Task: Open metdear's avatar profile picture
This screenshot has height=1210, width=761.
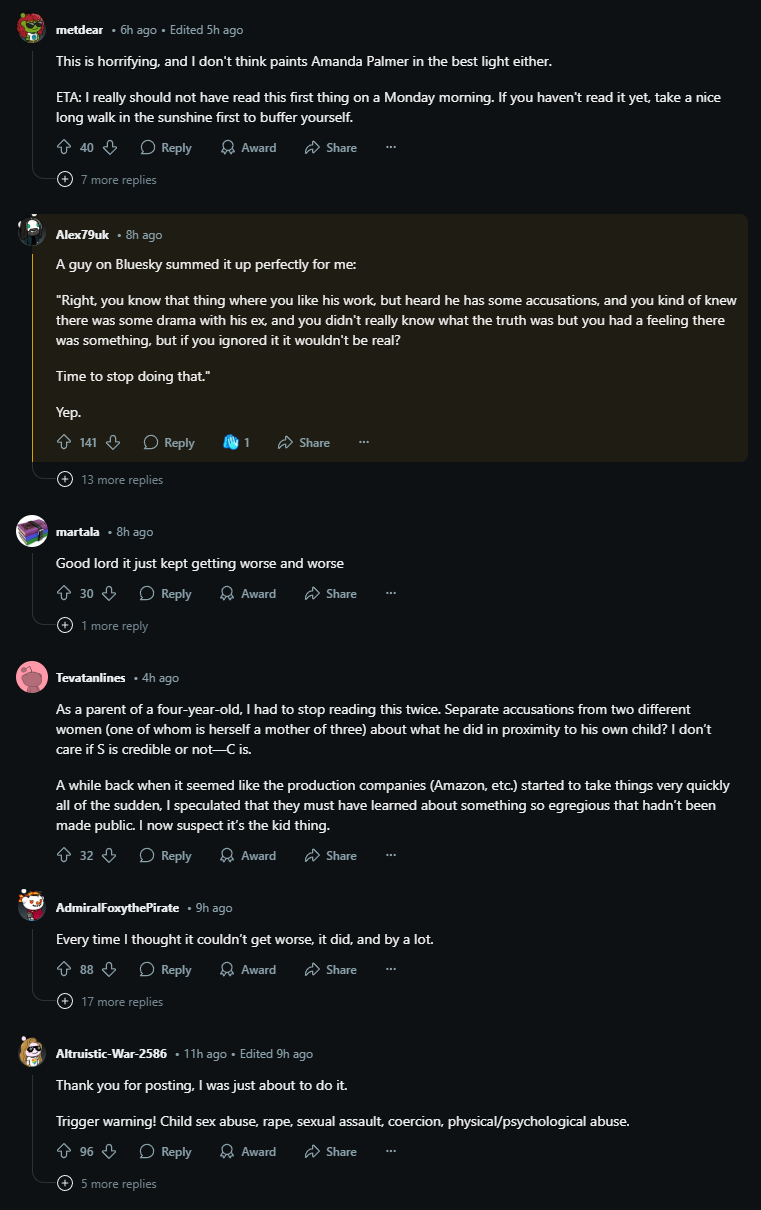Action: (32, 29)
